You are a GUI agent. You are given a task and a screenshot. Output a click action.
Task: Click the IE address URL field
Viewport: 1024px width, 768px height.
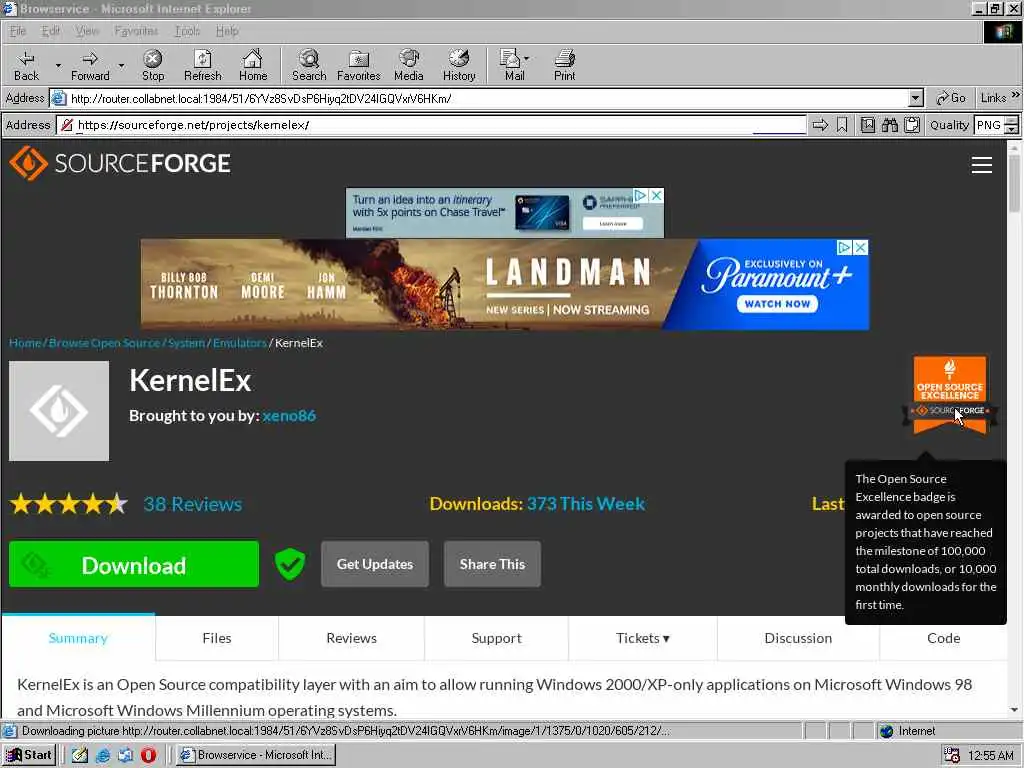coord(488,98)
